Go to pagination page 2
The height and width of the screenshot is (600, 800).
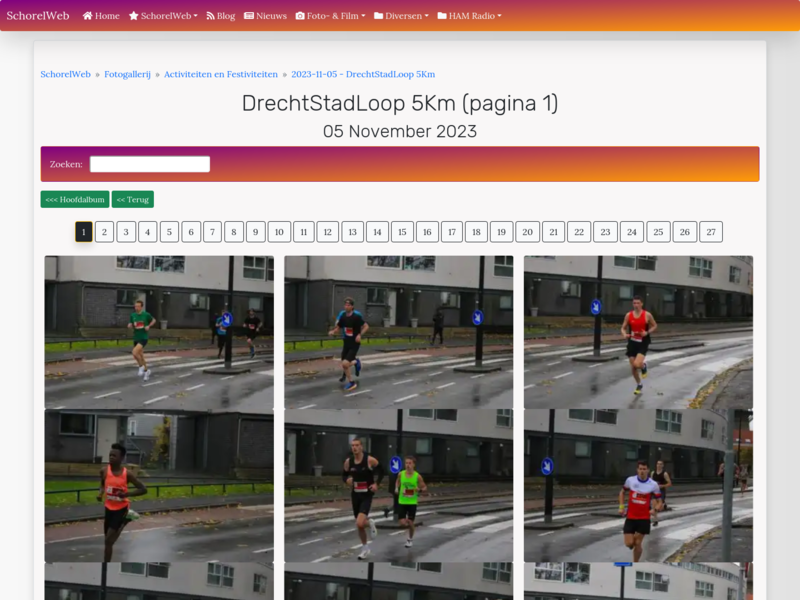point(104,232)
